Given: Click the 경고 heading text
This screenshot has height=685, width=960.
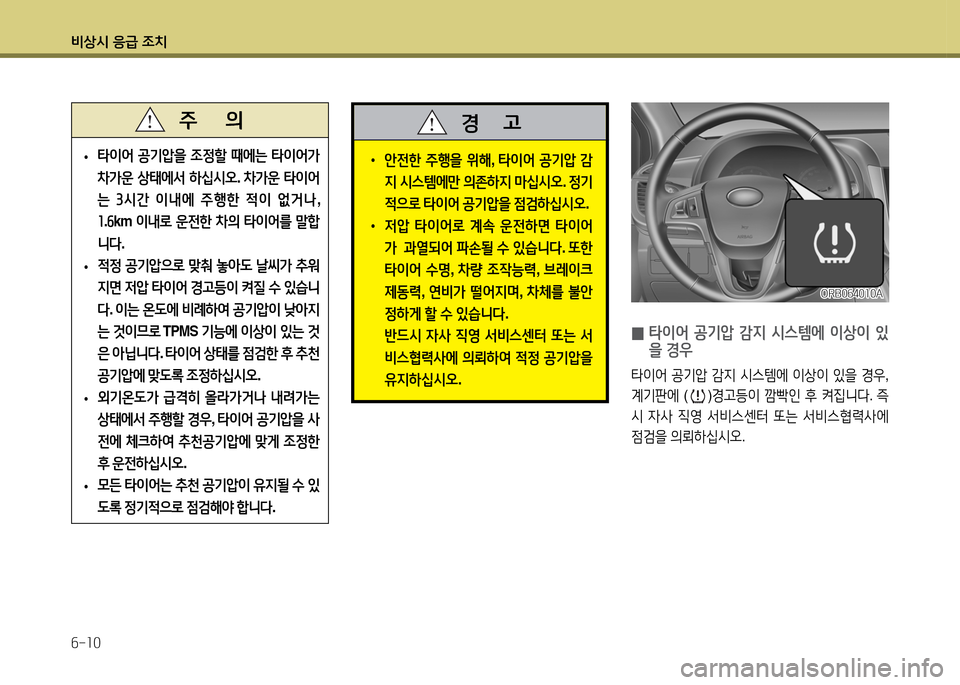Looking at the screenshot, I should coord(492,122).
